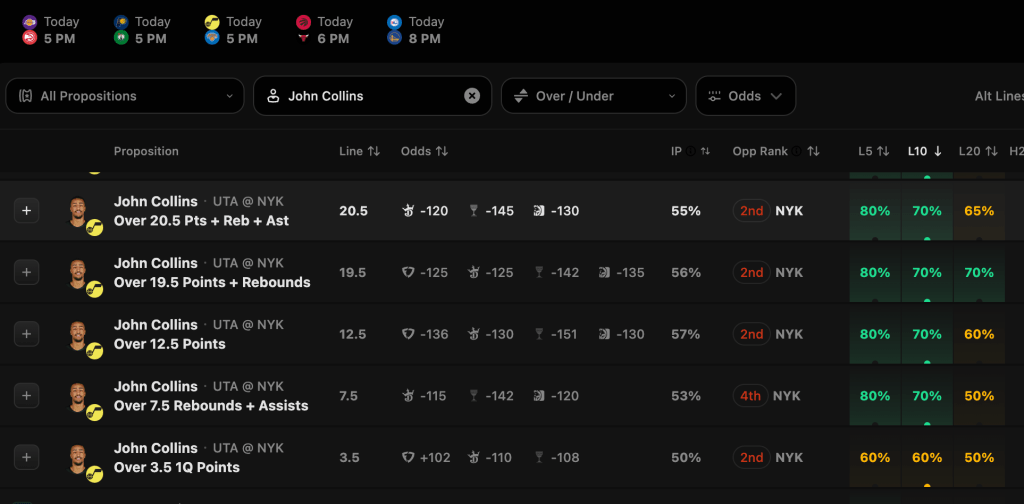
Task: Click the shield +102 odds on 1Q Points
Action: click(x=425, y=458)
